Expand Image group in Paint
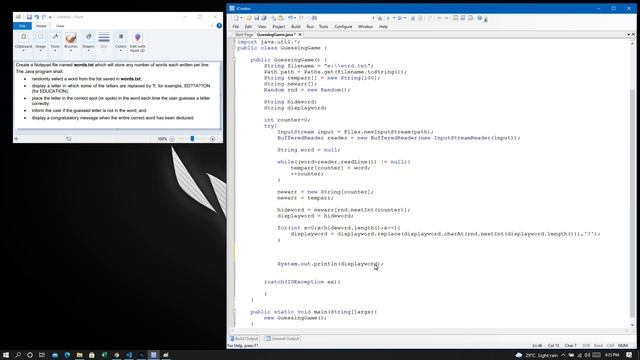This screenshot has height=360, width=640. coord(40,42)
